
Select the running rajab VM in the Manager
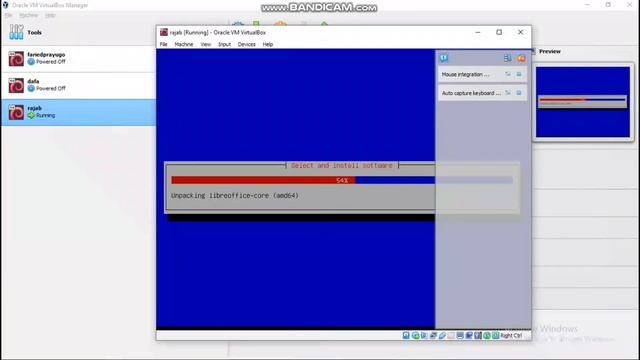[78, 112]
